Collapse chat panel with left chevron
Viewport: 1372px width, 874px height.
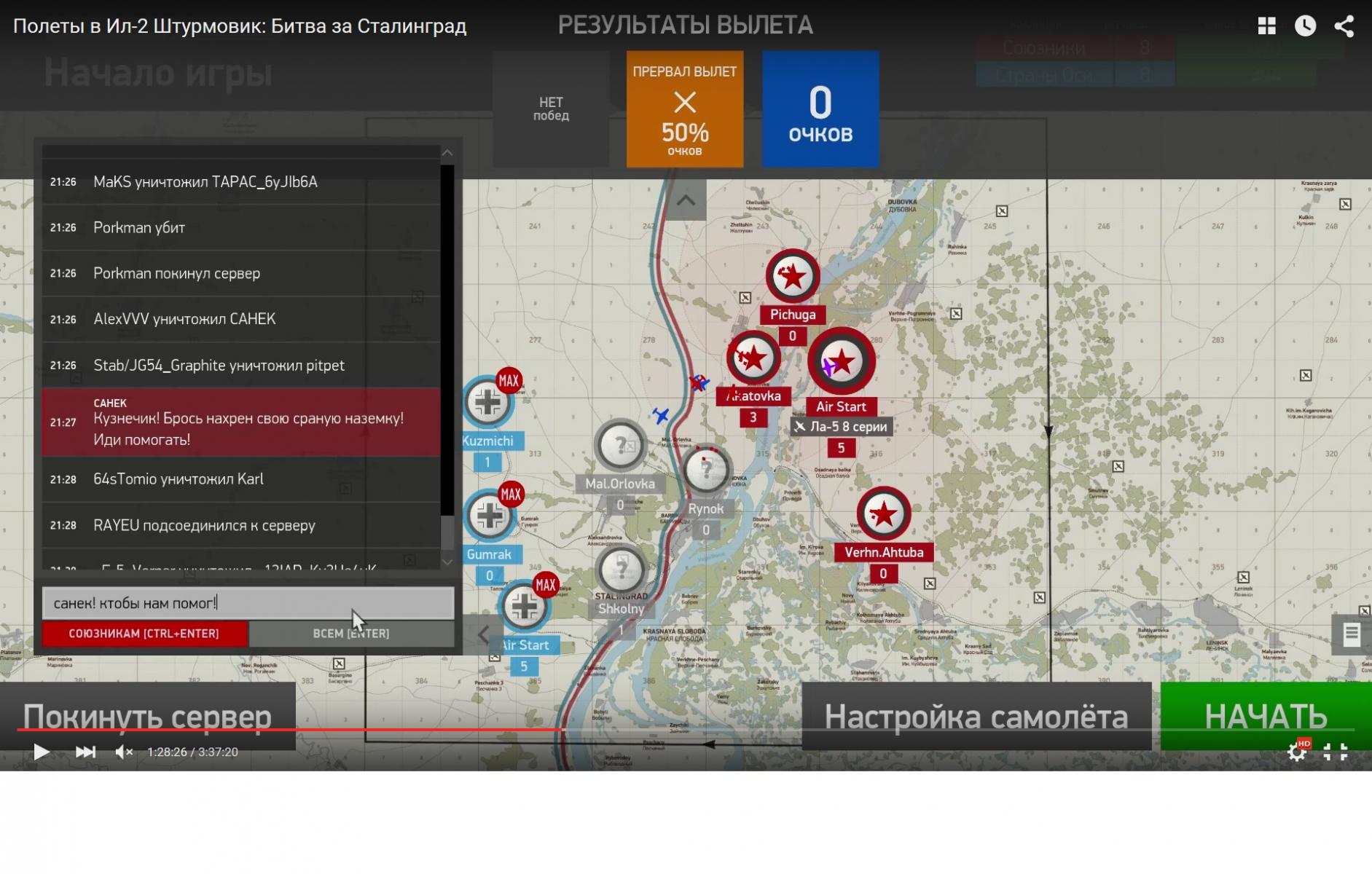[483, 634]
